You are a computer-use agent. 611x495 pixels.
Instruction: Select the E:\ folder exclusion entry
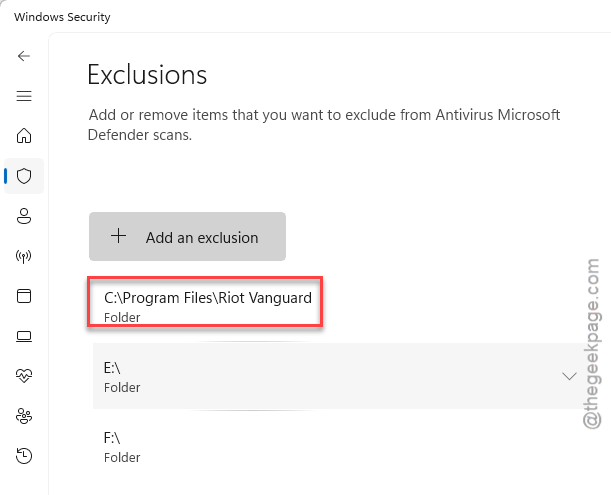click(x=335, y=376)
